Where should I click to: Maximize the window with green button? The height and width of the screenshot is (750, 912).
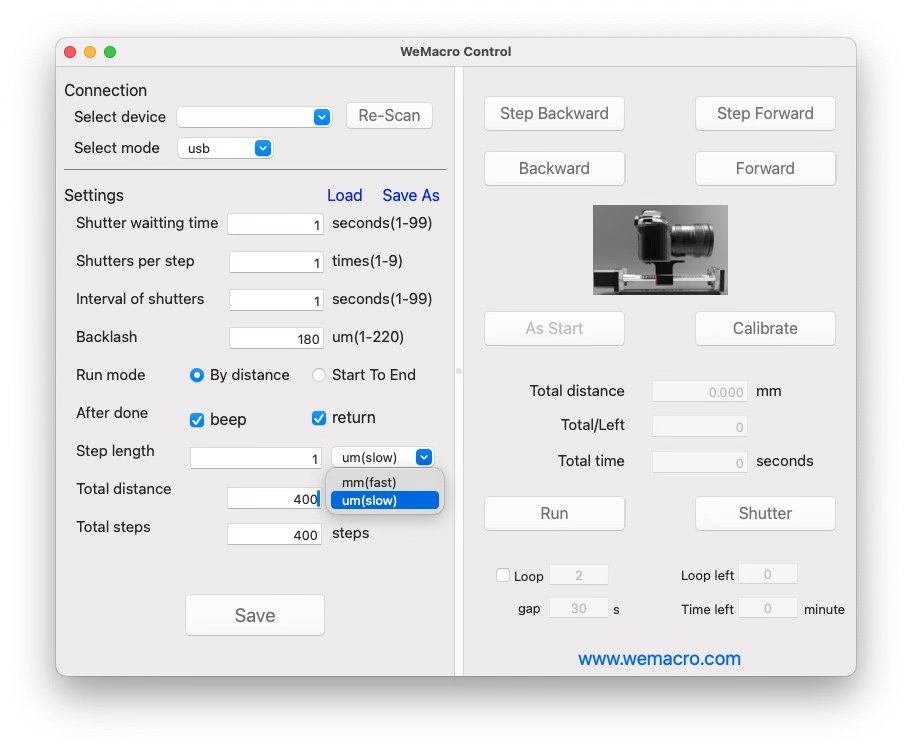pyautogui.click(x=110, y=52)
